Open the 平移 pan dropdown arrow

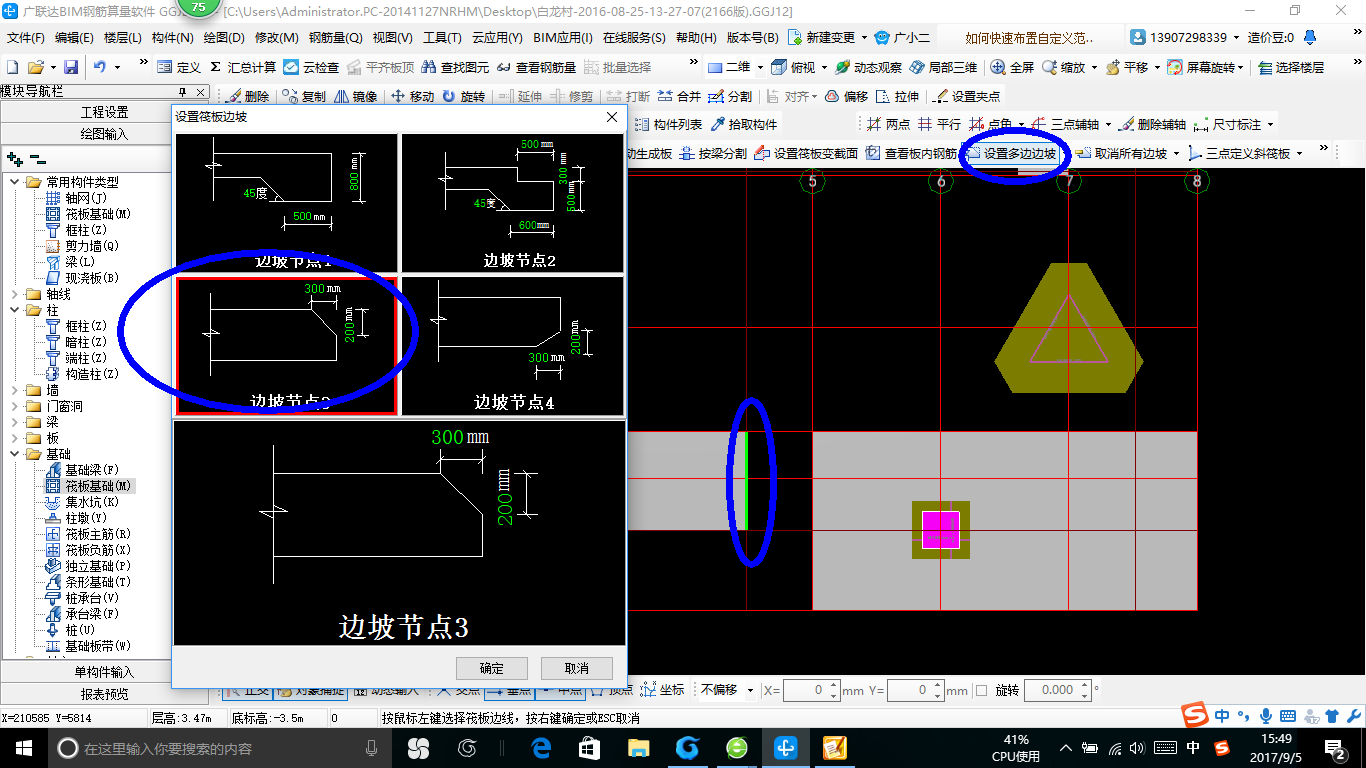(x=1157, y=67)
